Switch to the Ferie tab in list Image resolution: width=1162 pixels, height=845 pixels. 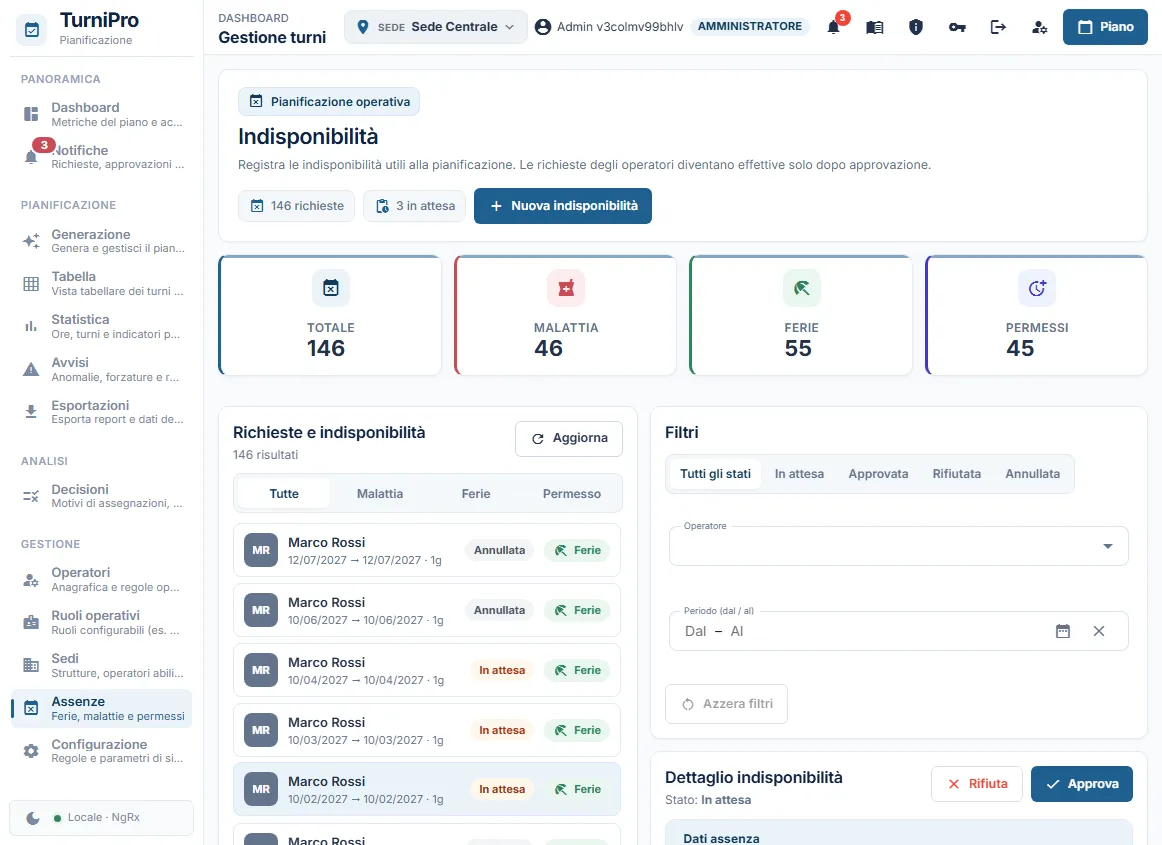coord(476,494)
